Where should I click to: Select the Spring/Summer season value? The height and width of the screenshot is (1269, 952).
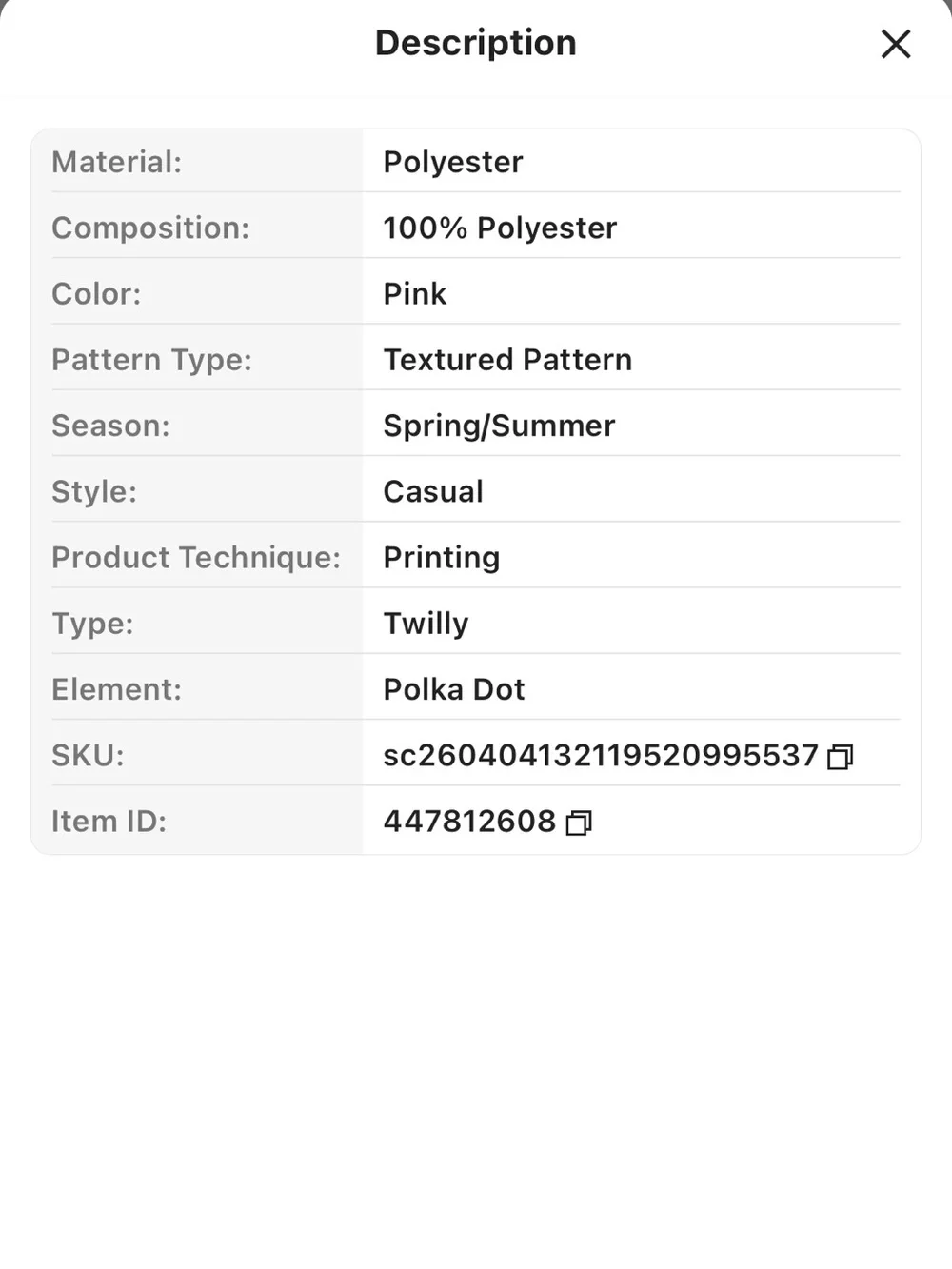[499, 426]
